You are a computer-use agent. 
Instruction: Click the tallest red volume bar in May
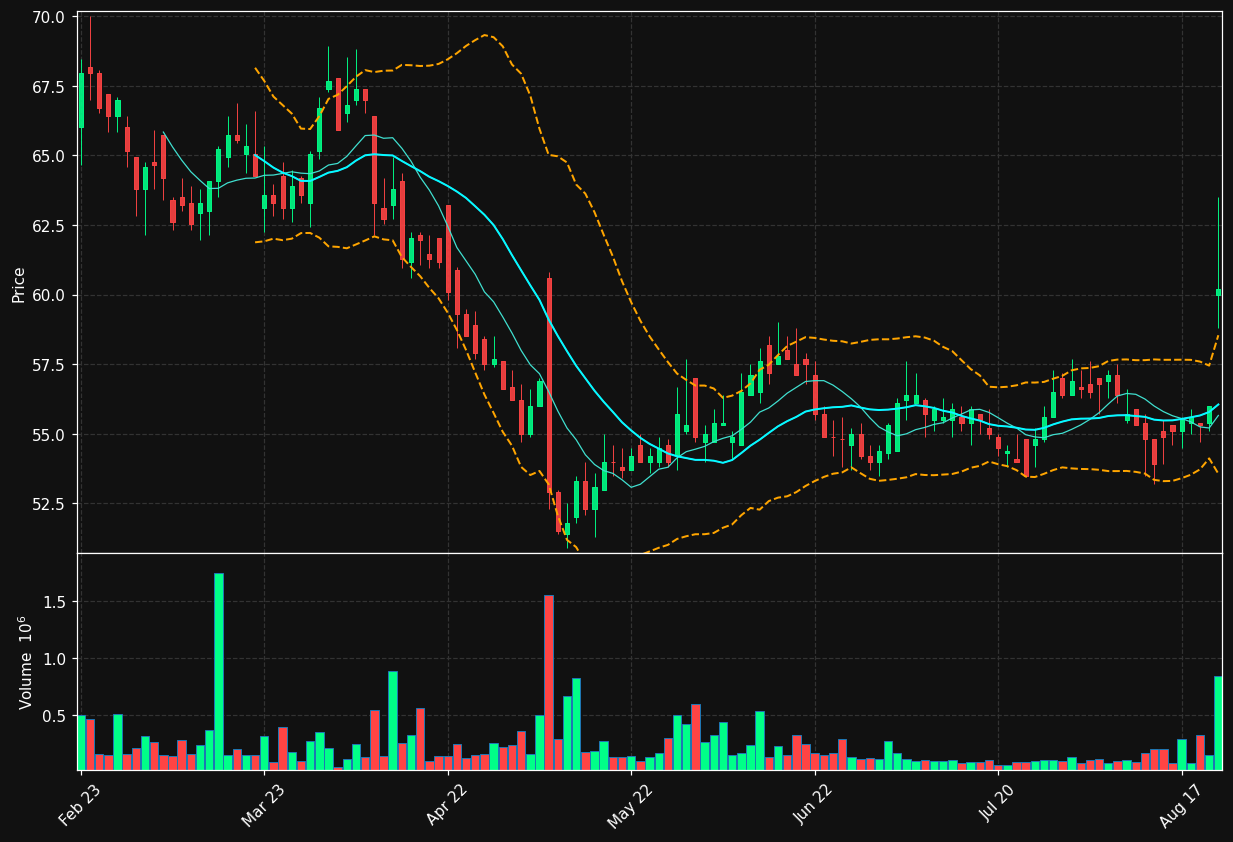click(x=549, y=683)
